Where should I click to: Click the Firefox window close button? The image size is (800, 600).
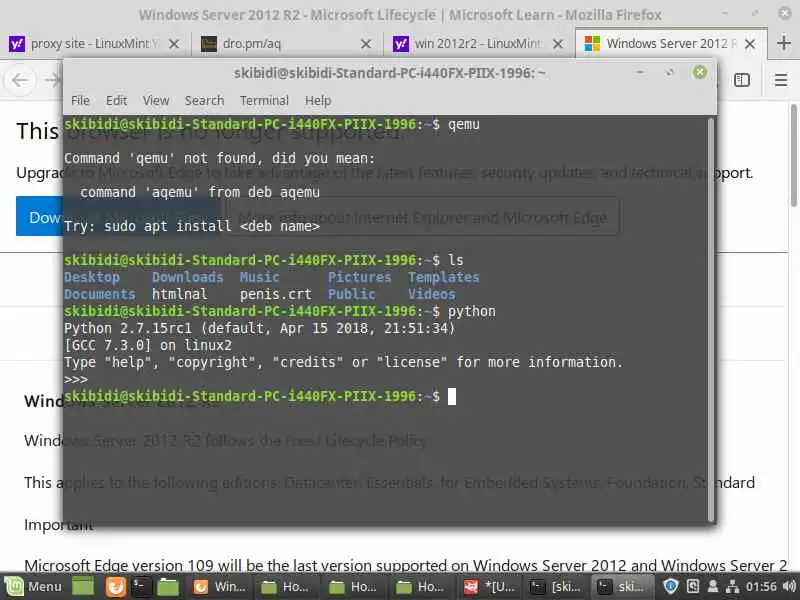click(785, 13)
